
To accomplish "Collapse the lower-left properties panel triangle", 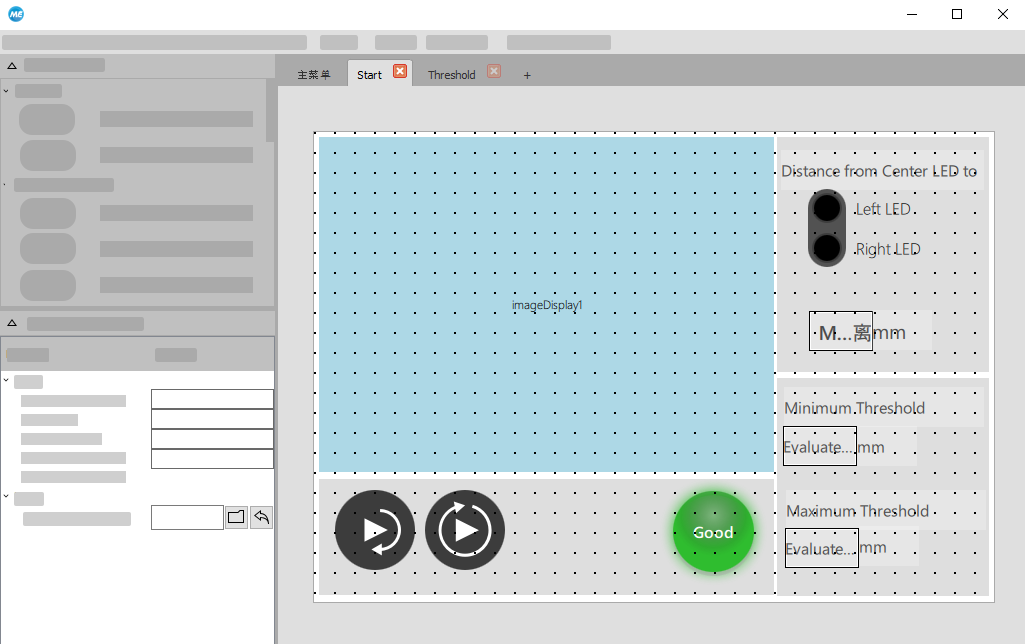I will pyautogui.click(x=12, y=323).
